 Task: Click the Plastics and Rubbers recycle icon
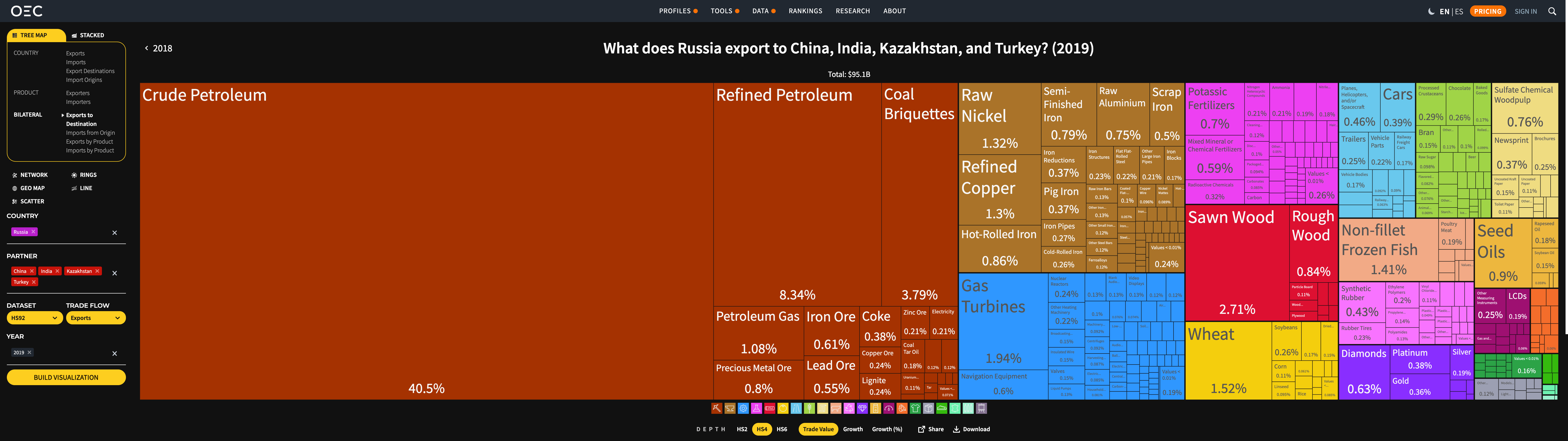coord(849,409)
